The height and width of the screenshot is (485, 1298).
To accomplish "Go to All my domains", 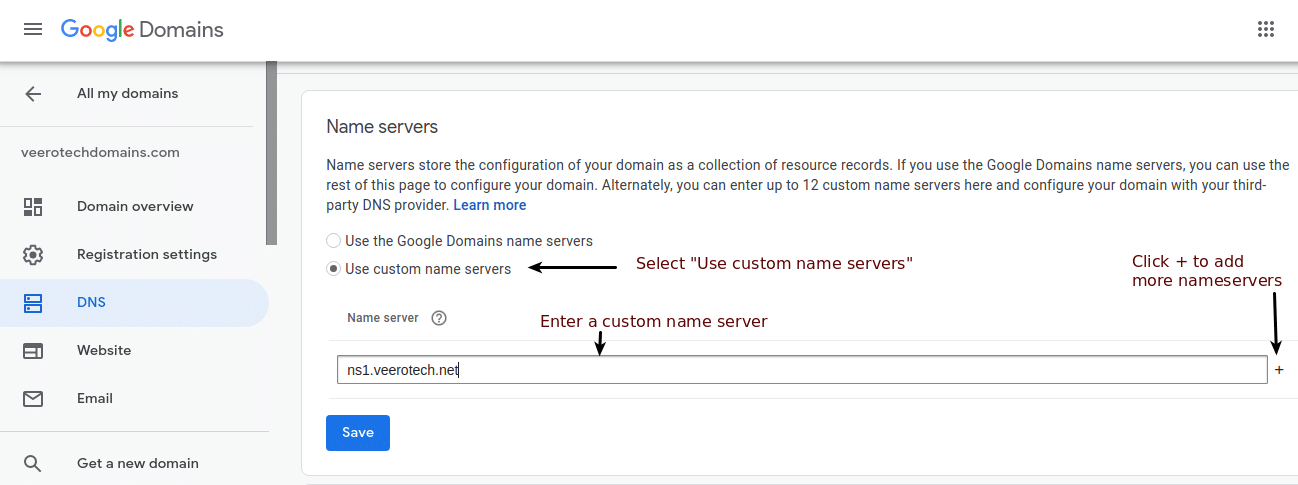I will click(x=127, y=94).
